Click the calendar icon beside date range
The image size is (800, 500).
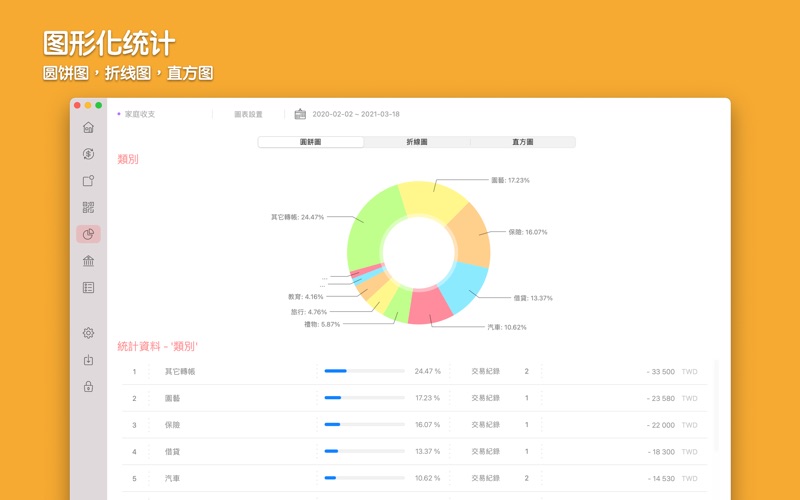pos(300,114)
